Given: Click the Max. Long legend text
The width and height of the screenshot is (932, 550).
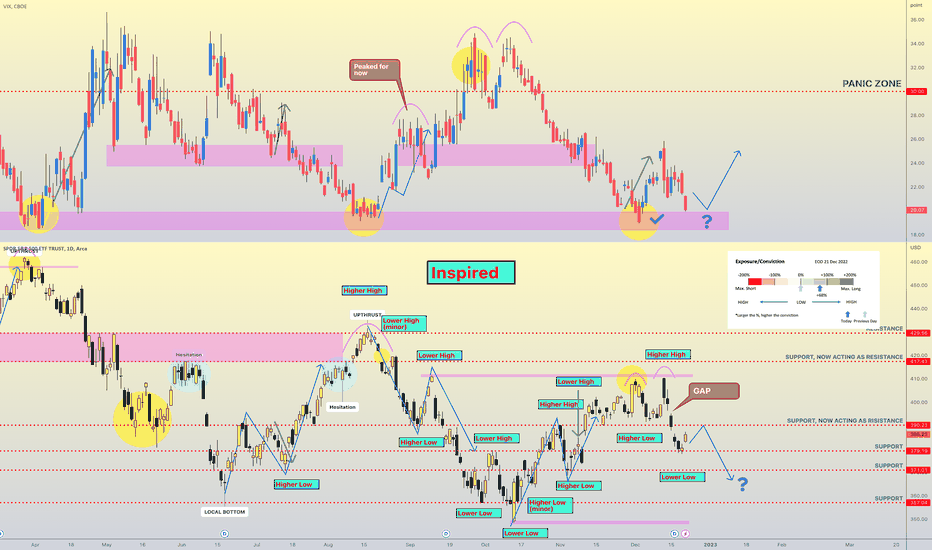Looking at the screenshot, I should coord(851,288).
